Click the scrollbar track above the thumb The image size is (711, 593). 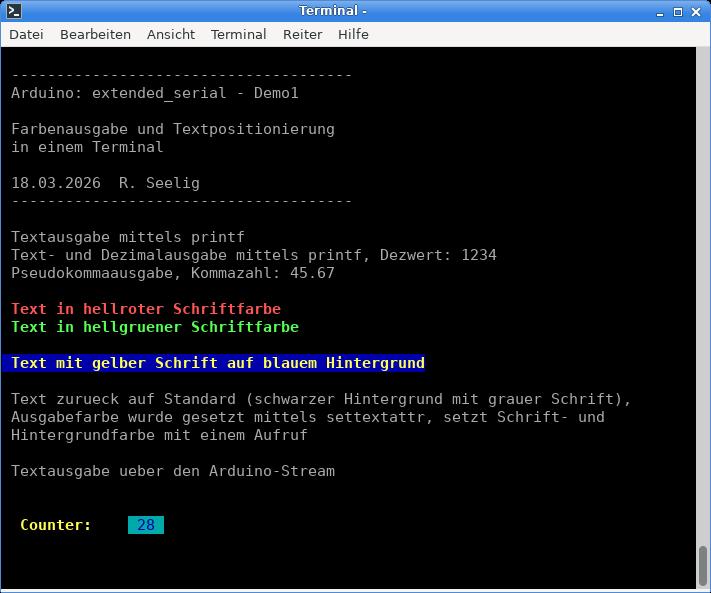703,300
